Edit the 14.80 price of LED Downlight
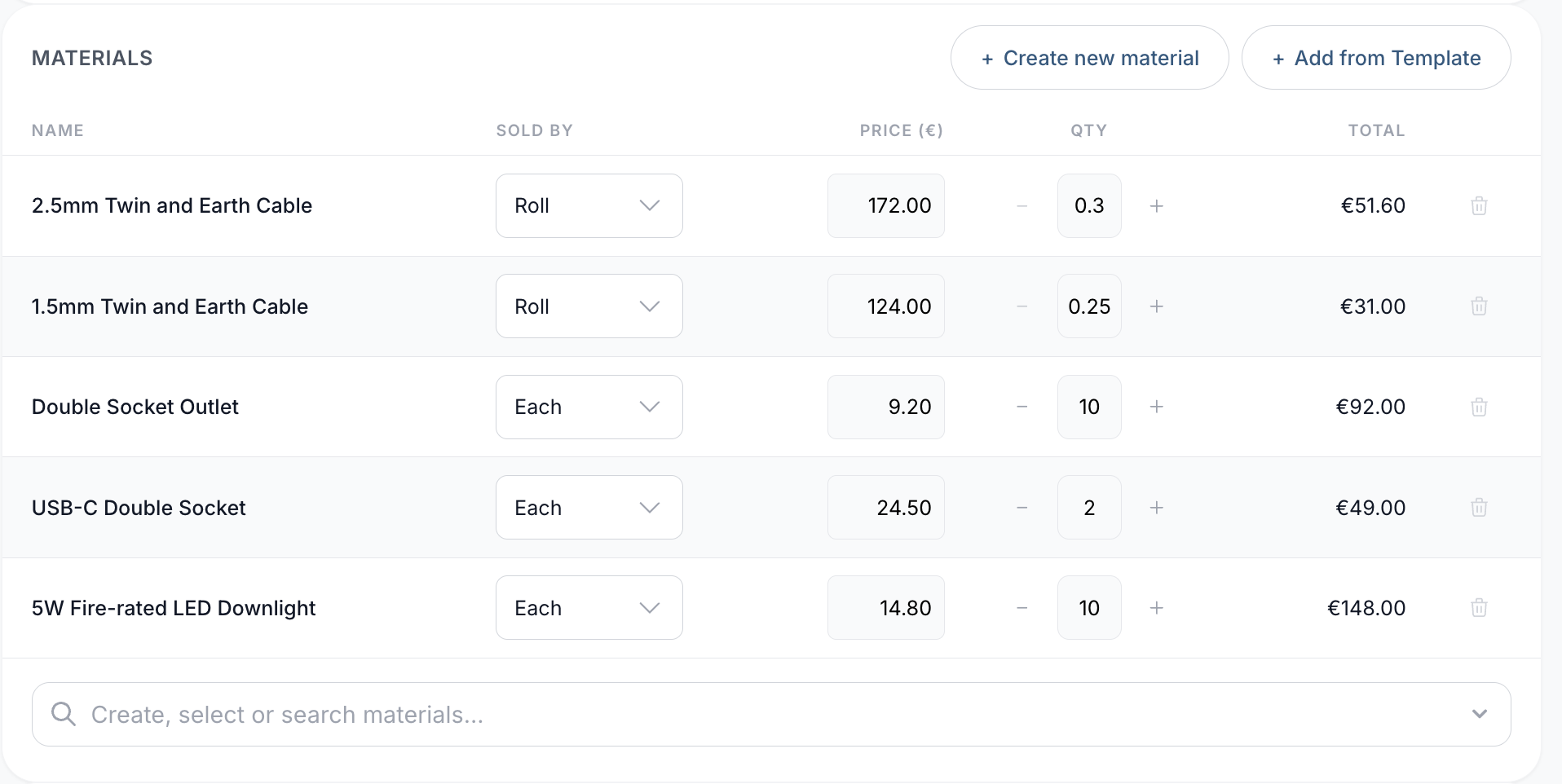This screenshot has height=784, width=1562. pyautogui.click(x=886, y=608)
